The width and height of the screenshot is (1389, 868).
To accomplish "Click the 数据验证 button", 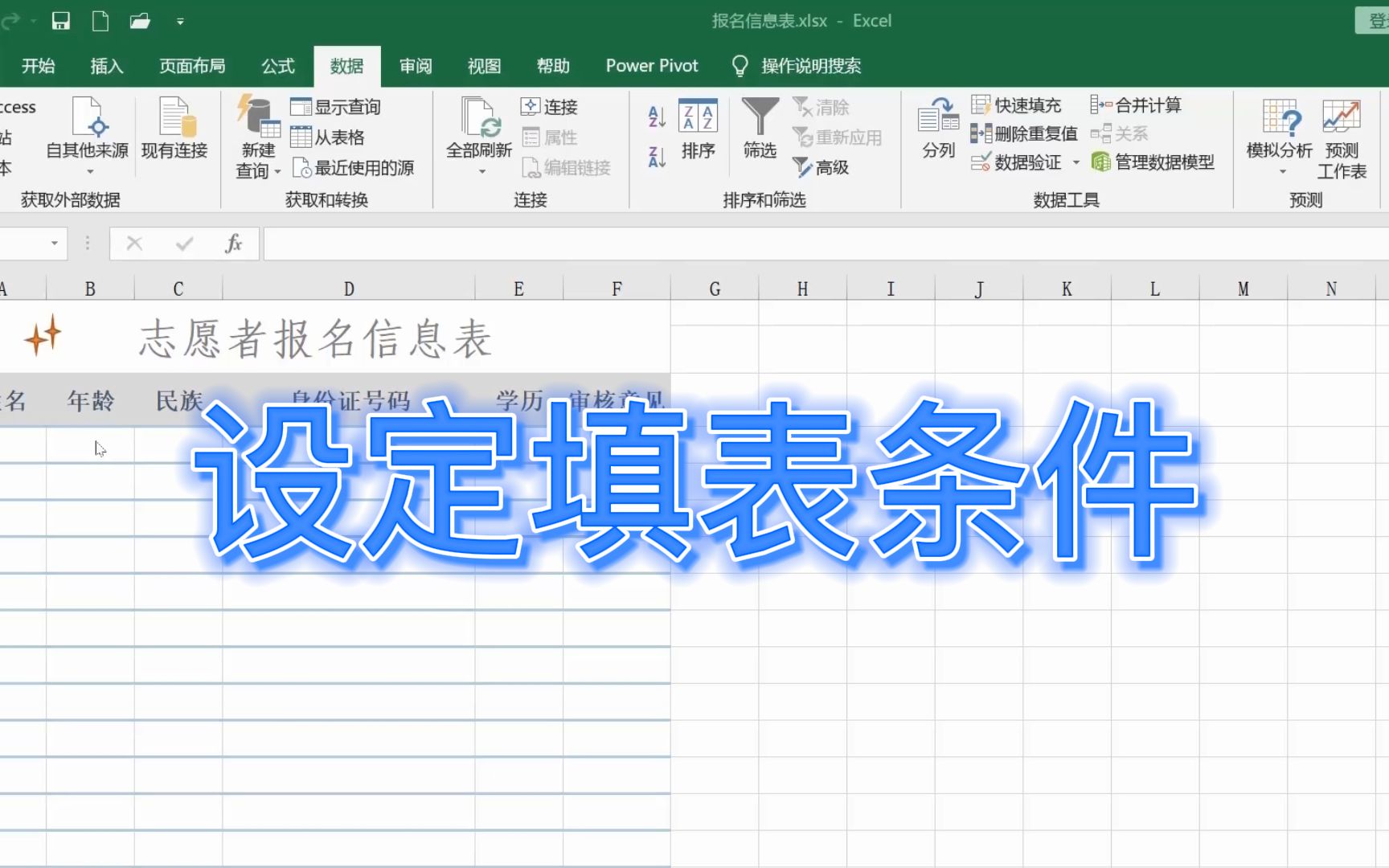I will (x=1016, y=162).
